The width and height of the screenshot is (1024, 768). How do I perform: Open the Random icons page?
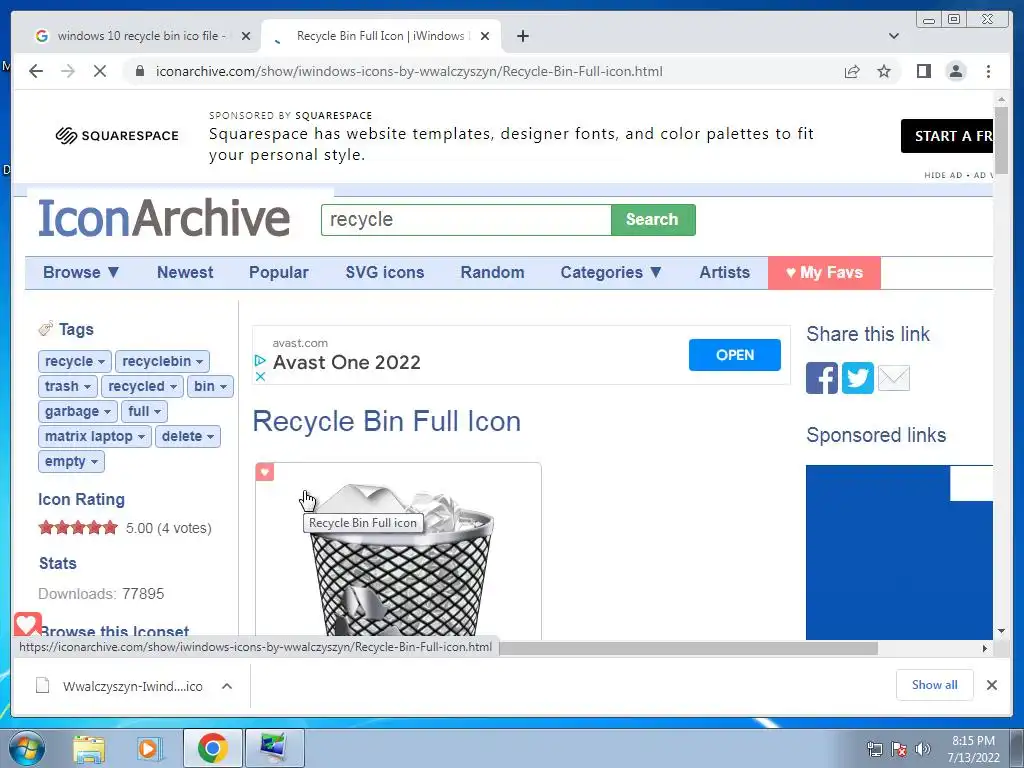492,272
